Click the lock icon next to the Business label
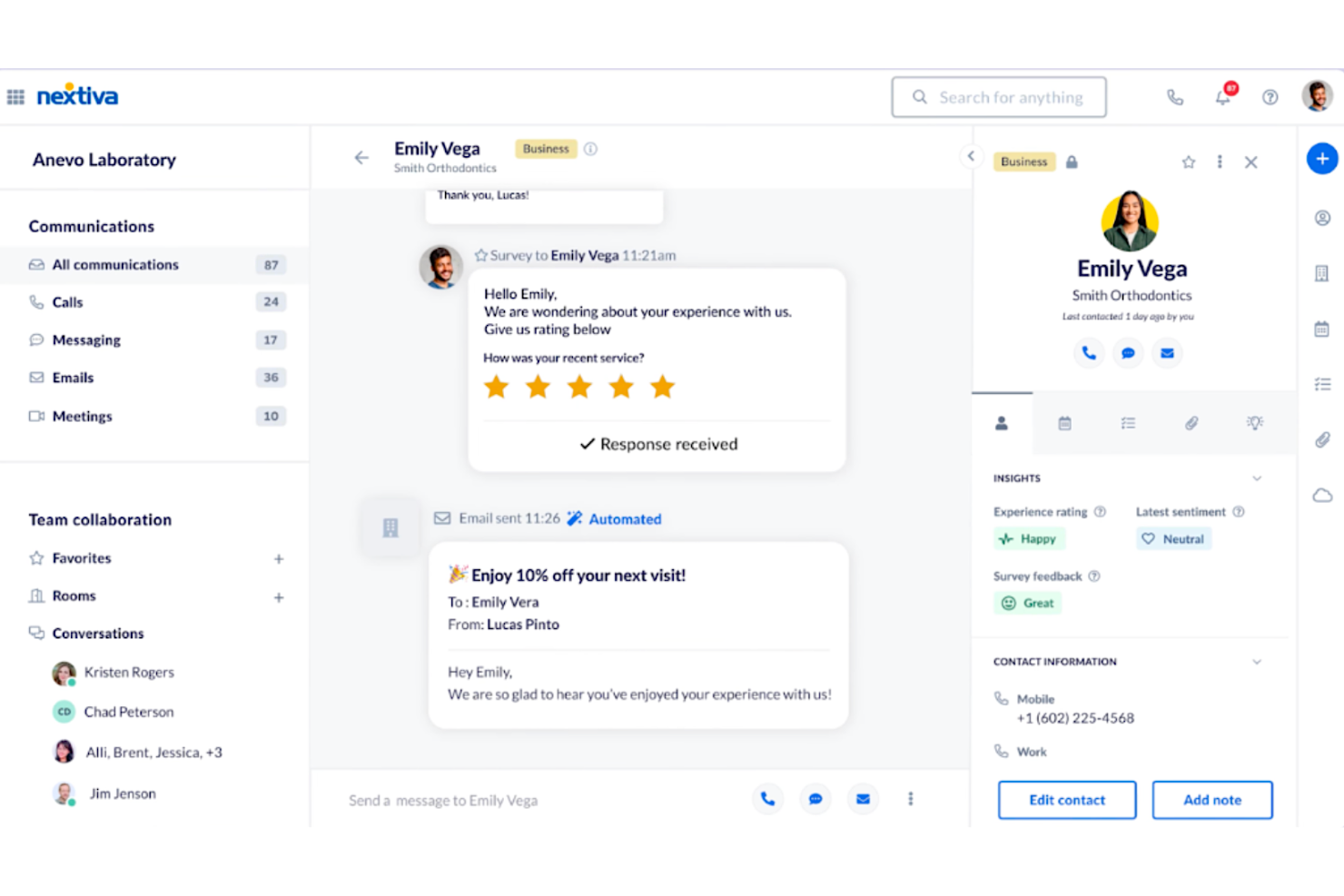Viewport: 1344px width, 896px height. [x=1072, y=162]
